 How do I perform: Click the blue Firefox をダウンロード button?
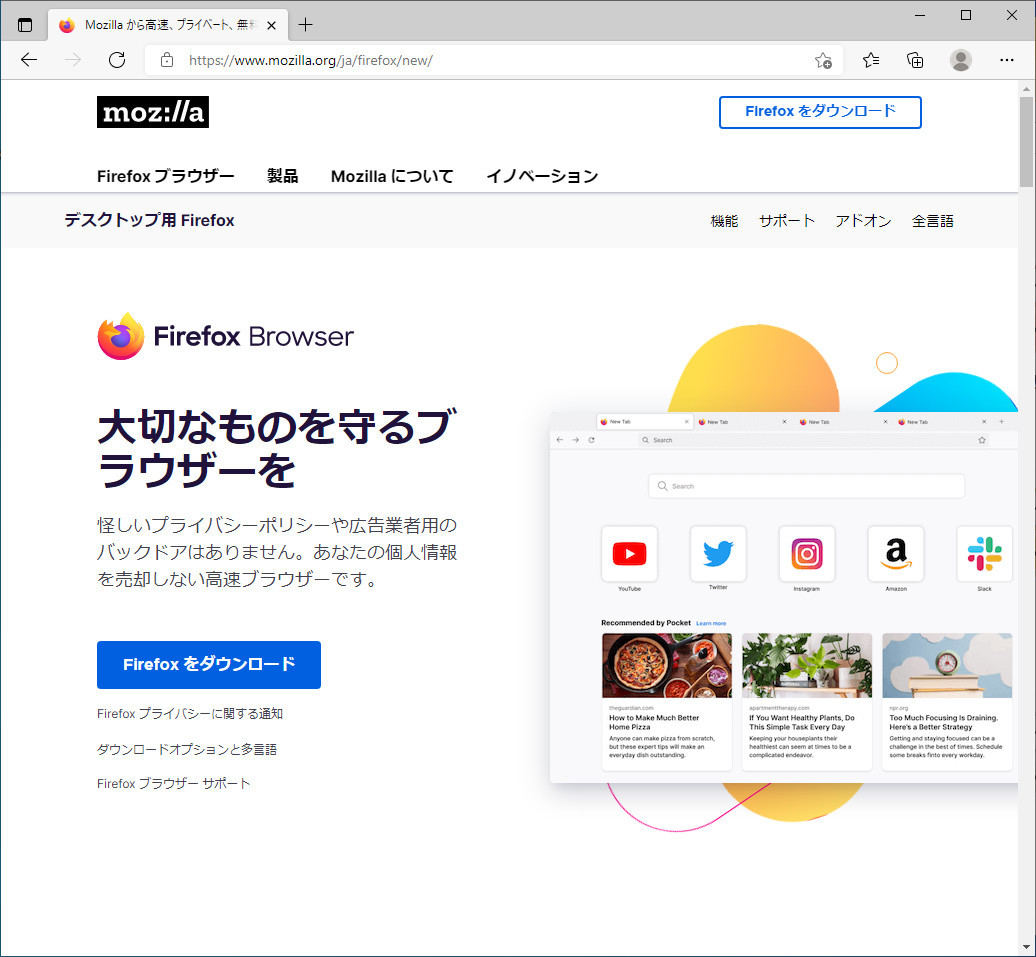click(x=209, y=665)
